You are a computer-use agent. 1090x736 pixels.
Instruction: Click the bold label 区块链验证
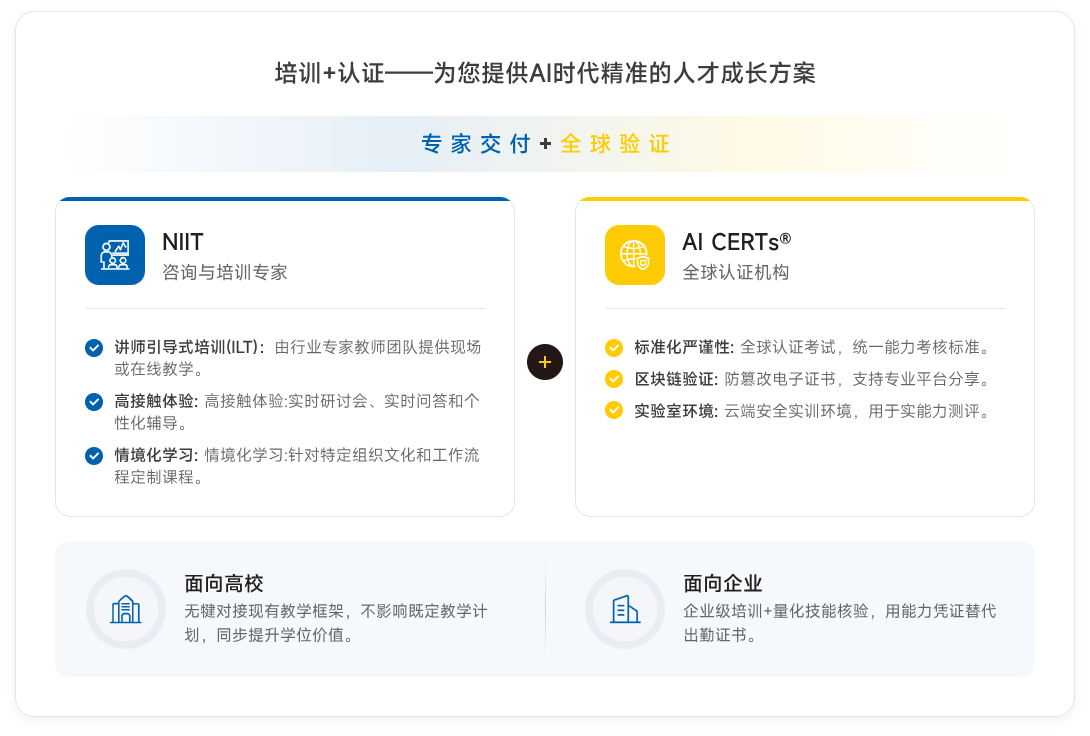[x=676, y=379]
